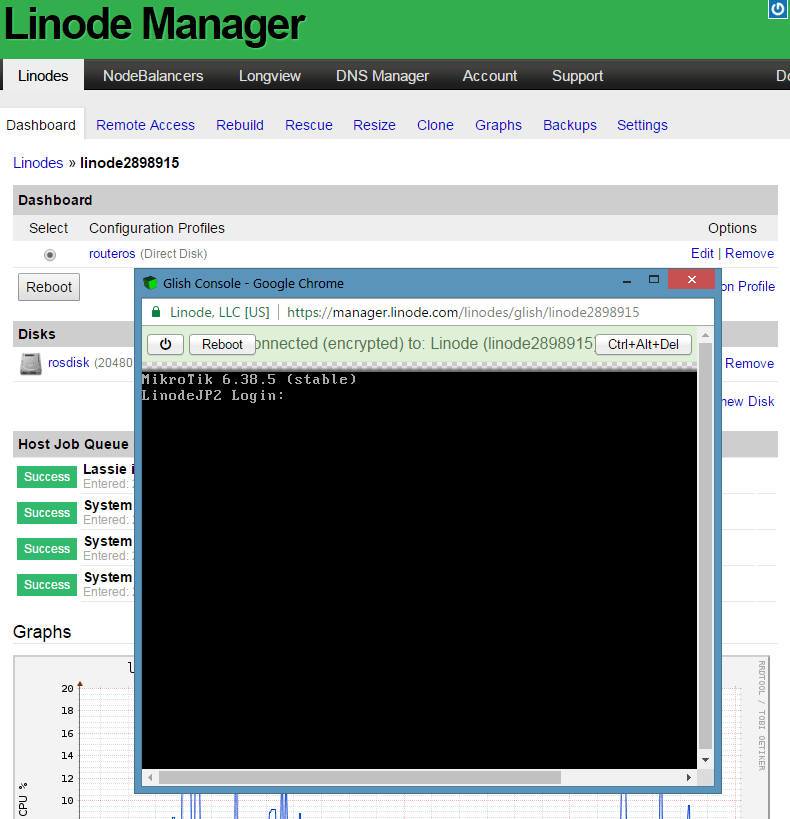
Task: Click the routeros profile link
Action: tap(112, 254)
